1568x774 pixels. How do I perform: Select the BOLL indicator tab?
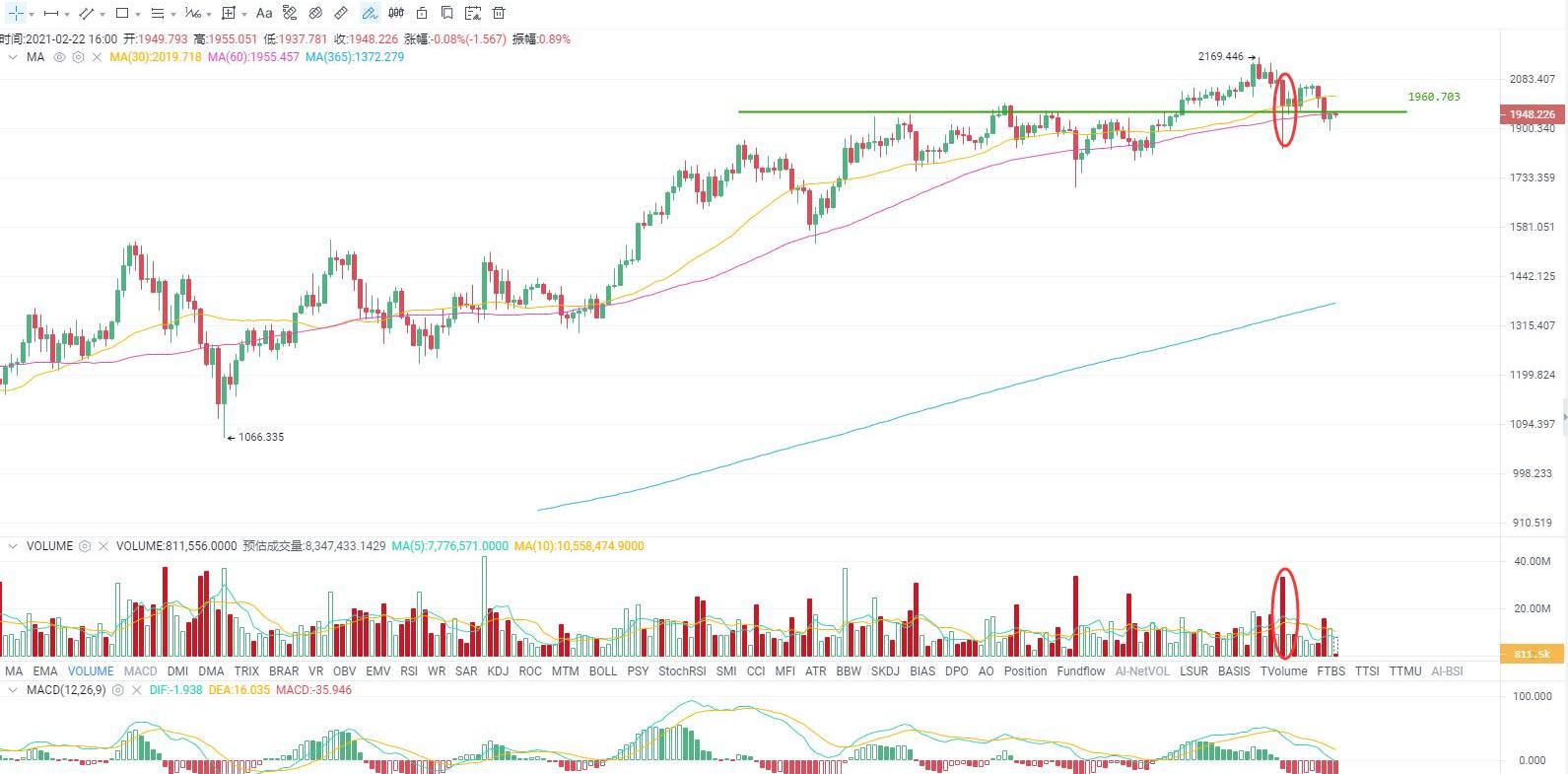coord(602,671)
